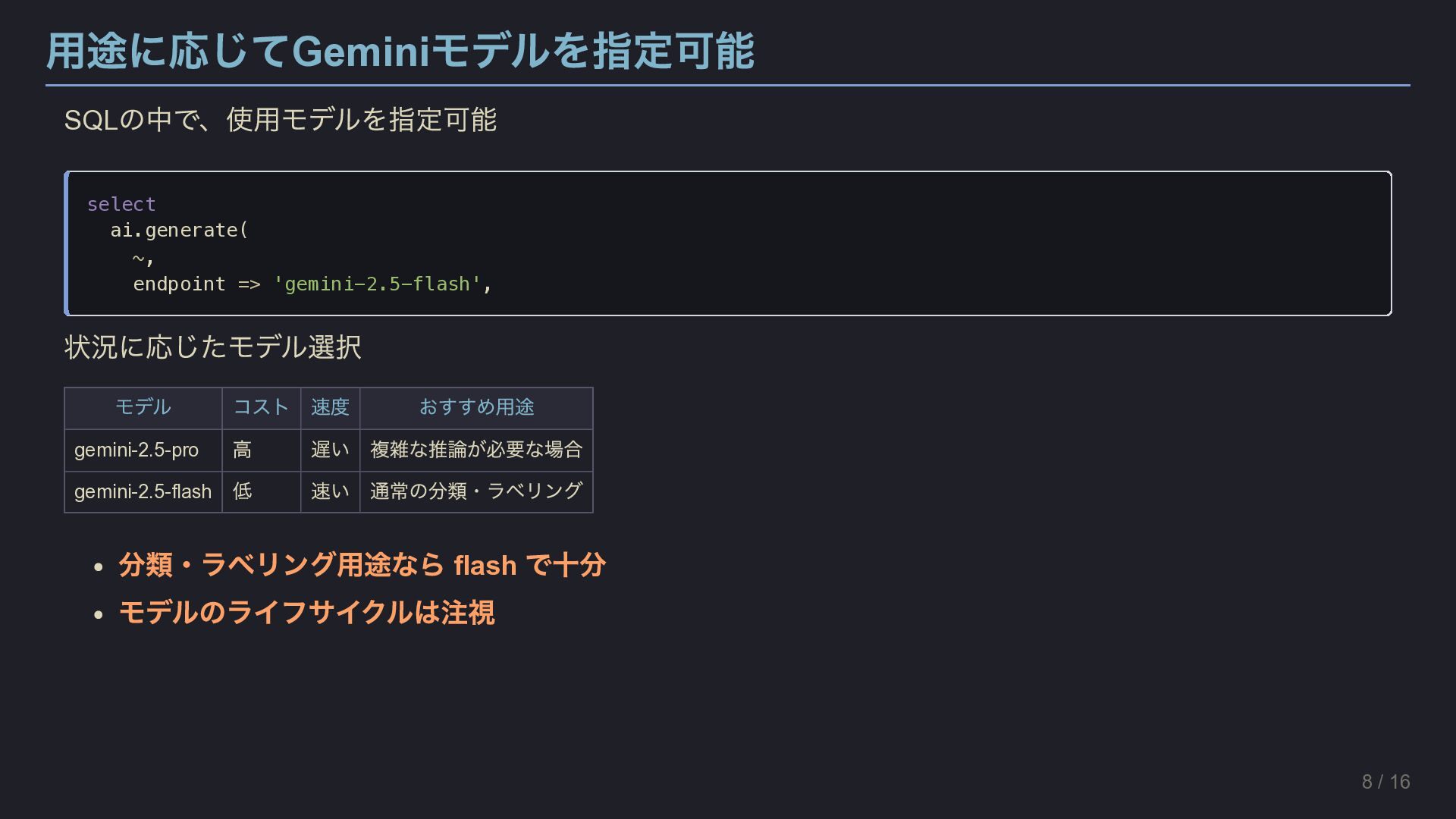Click the '低' cost cell
This screenshot has height=819, width=1456.
point(242,491)
